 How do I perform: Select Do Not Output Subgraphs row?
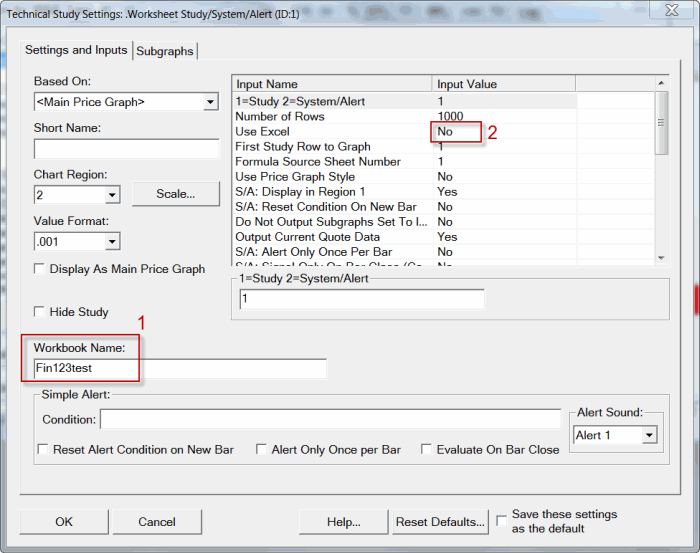coord(404,222)
